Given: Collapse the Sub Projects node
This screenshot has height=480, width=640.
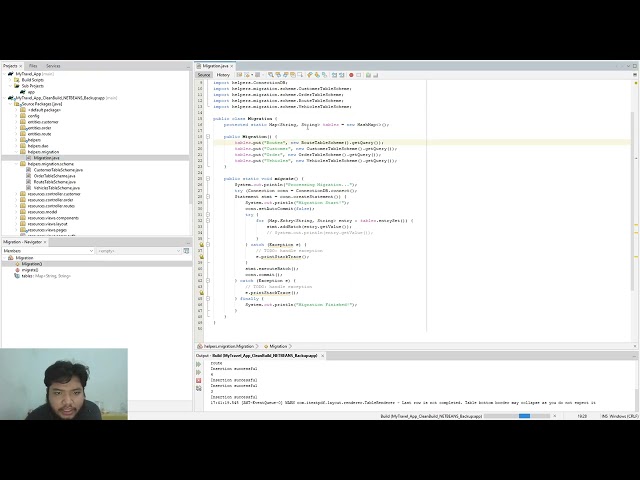Looking at the screenshot, I should click(x=11, y=86).
